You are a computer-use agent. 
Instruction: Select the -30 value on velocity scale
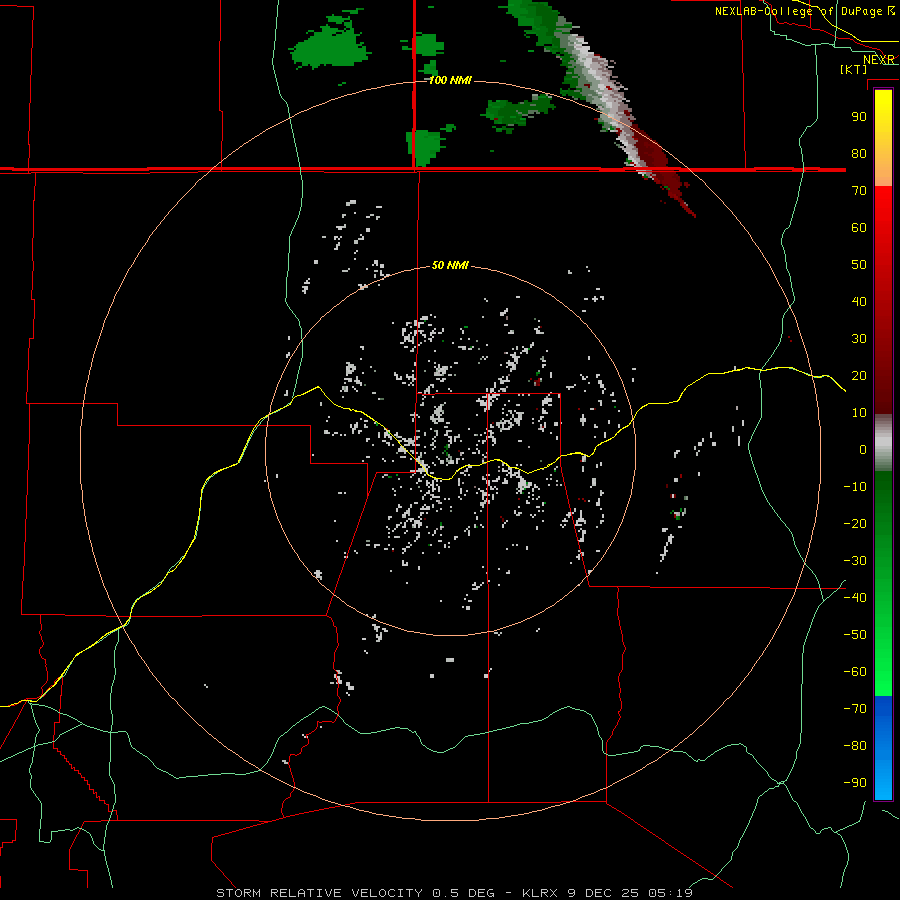click(855, 561)
